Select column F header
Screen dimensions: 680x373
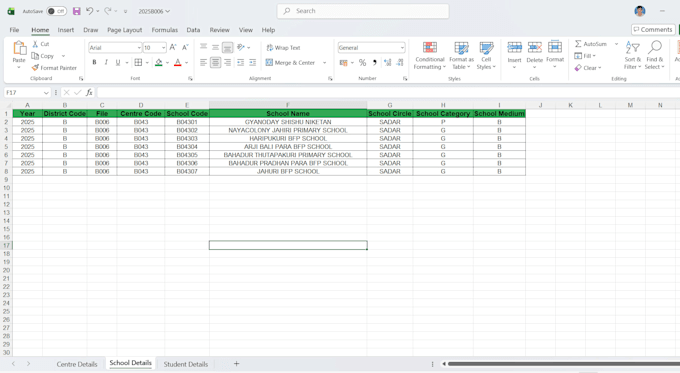click(288, 105)
